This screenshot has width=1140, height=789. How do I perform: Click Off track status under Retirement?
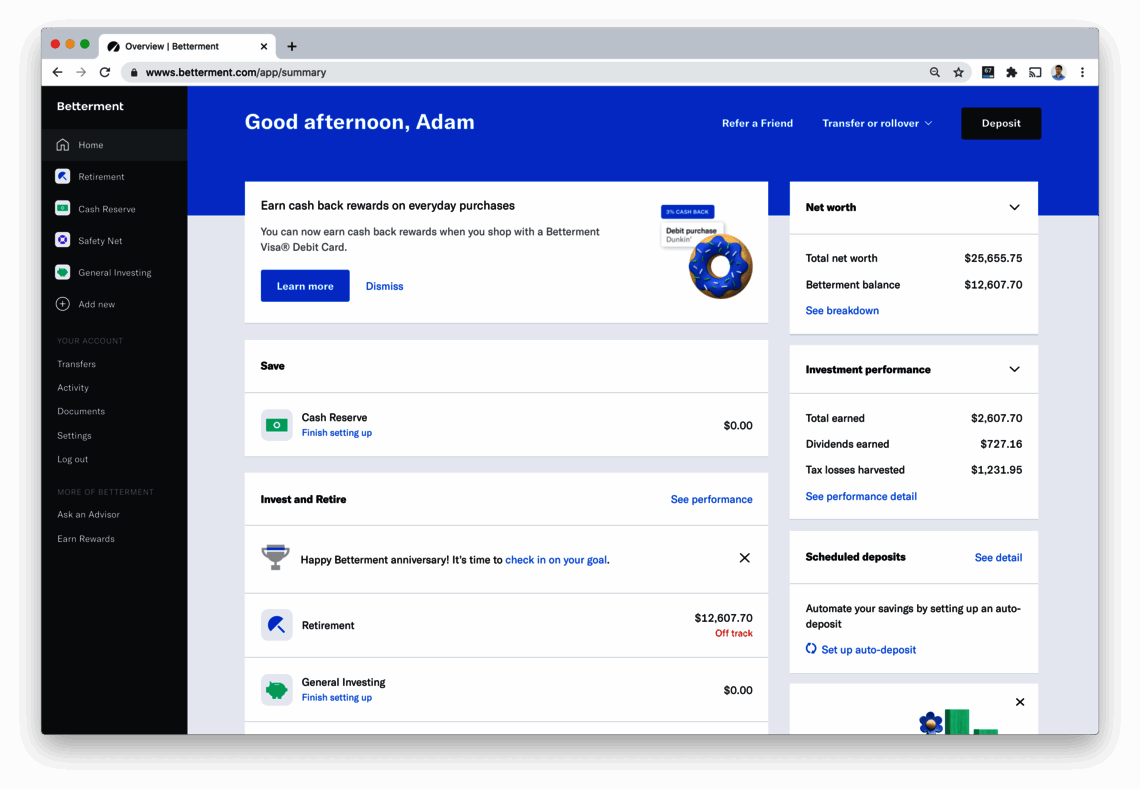coord(733,633)
